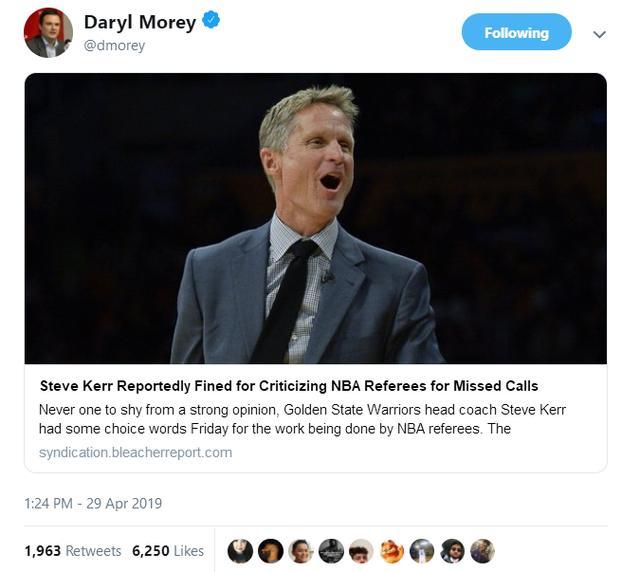Follow the syndication.bleacherreport.com link
The height and width of the screenshot is (572, 640).
click(x=136, y=452)
